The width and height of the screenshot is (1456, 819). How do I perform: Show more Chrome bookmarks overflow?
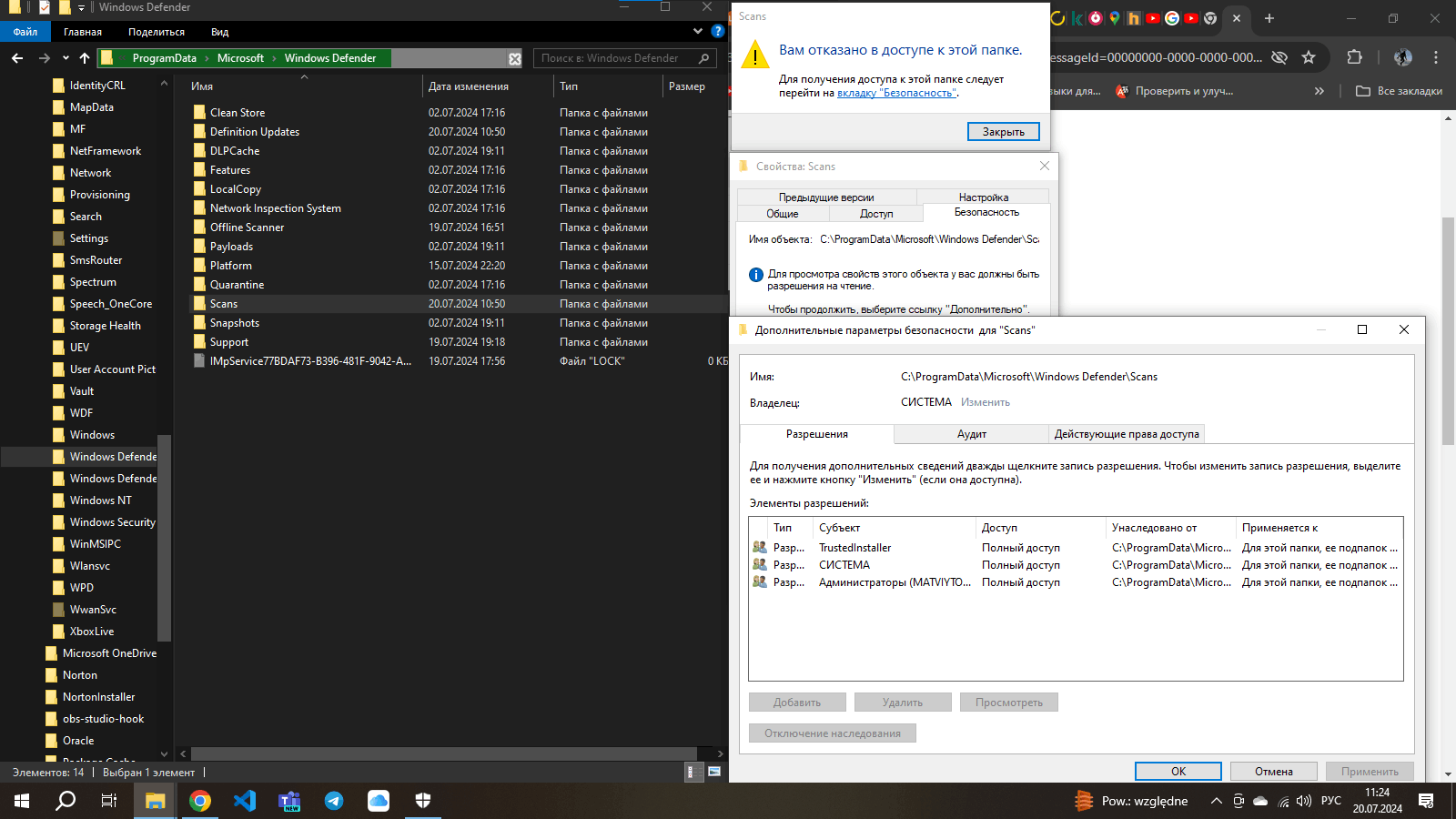click(1319, 91)
